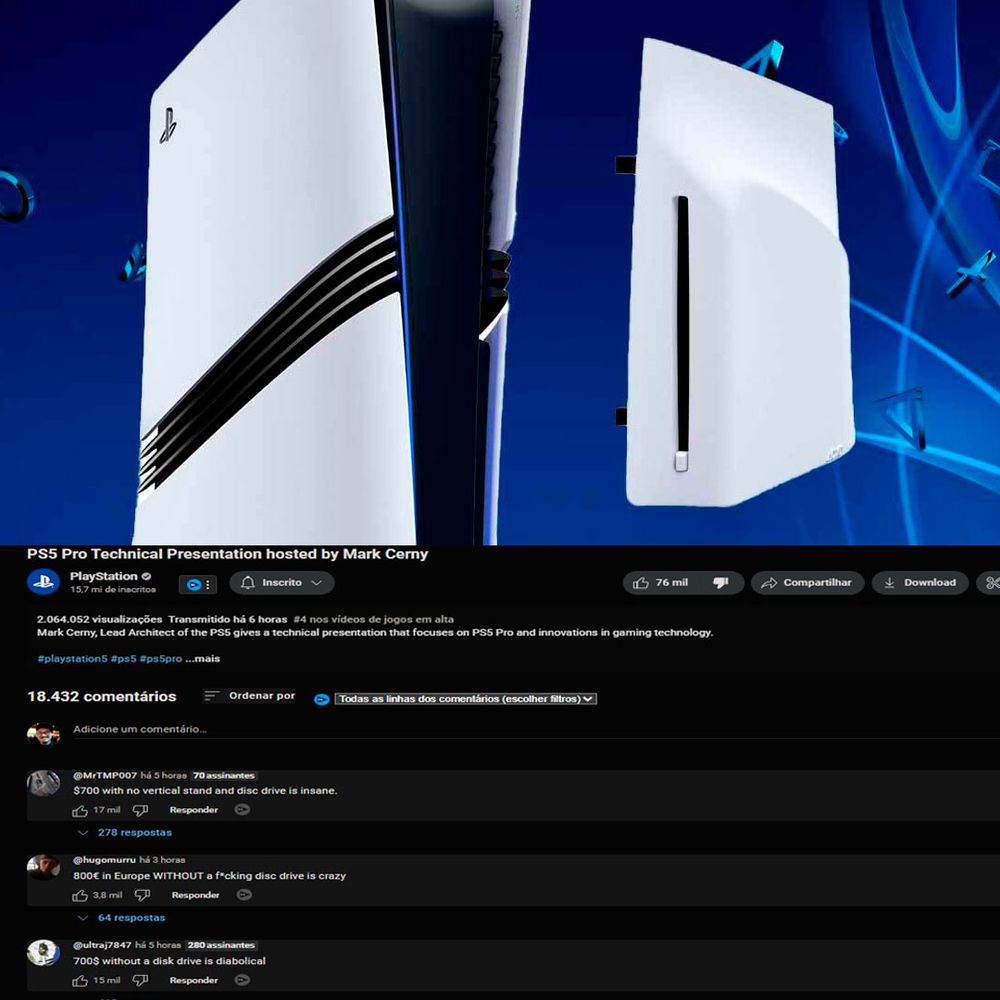The width and height of the screenshot is (1000, 1000).
Task: Click the '280 assinantes' badge
Action: (221, 945)
